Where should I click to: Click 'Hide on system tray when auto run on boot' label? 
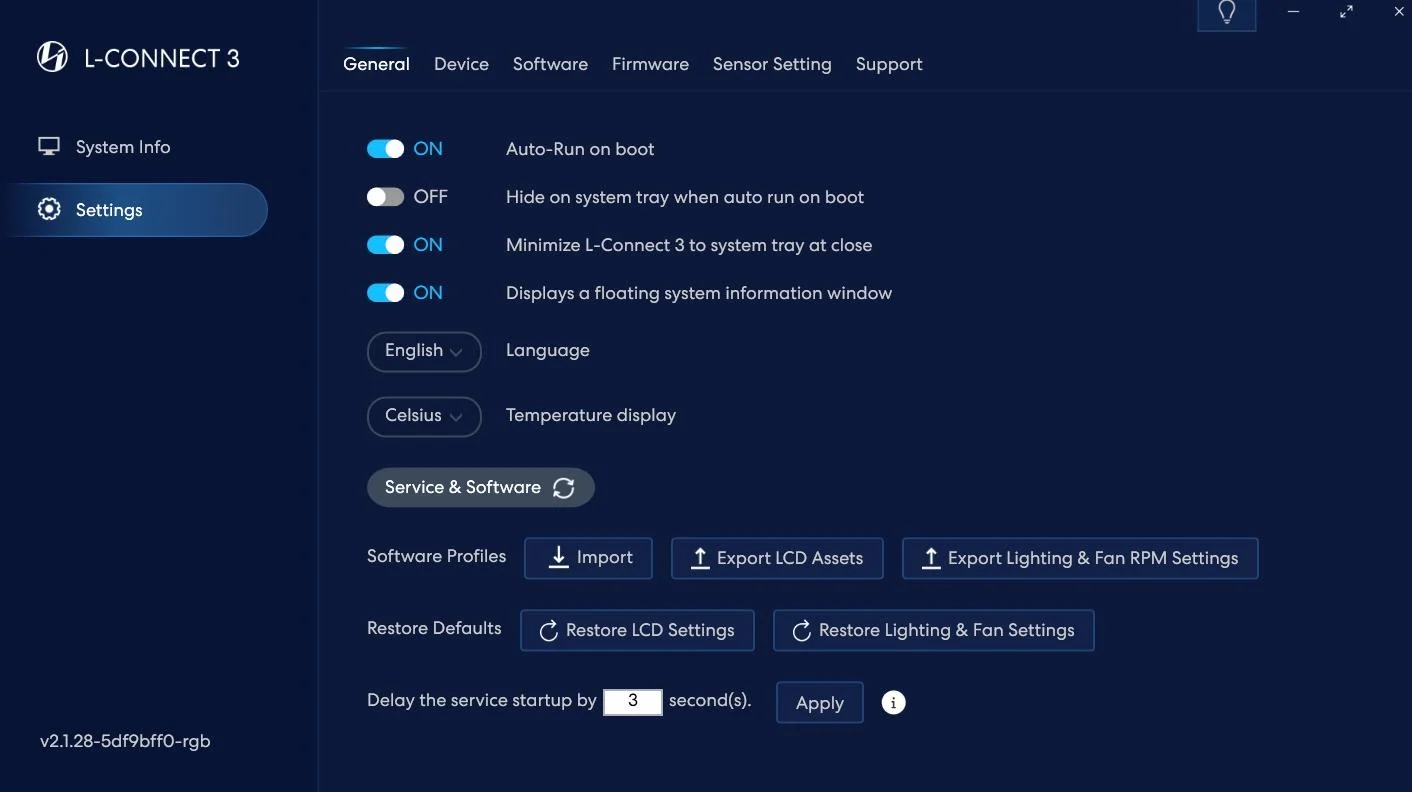(685, 197)
